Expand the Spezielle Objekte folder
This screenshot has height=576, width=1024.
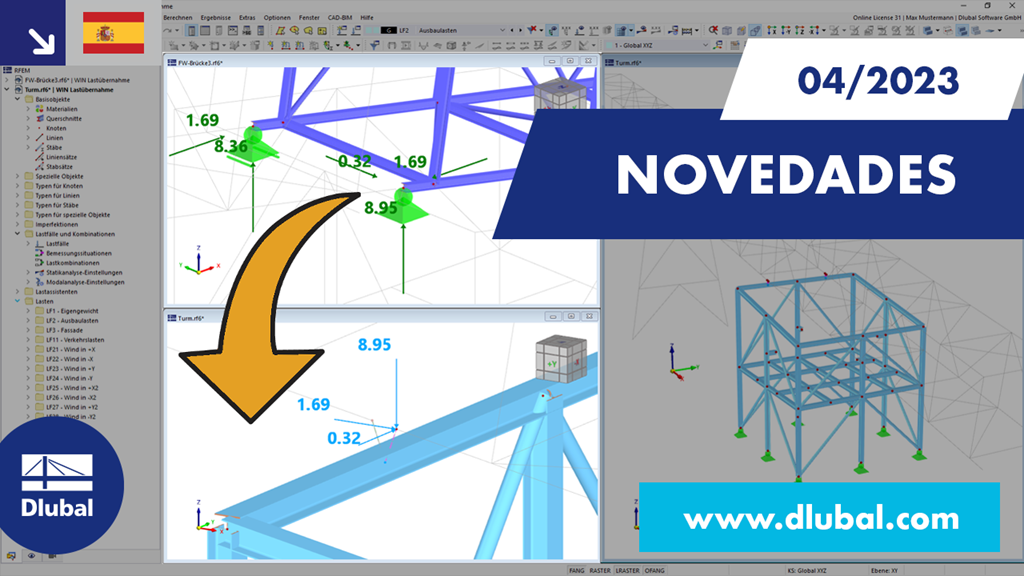[x=18, y=176]
